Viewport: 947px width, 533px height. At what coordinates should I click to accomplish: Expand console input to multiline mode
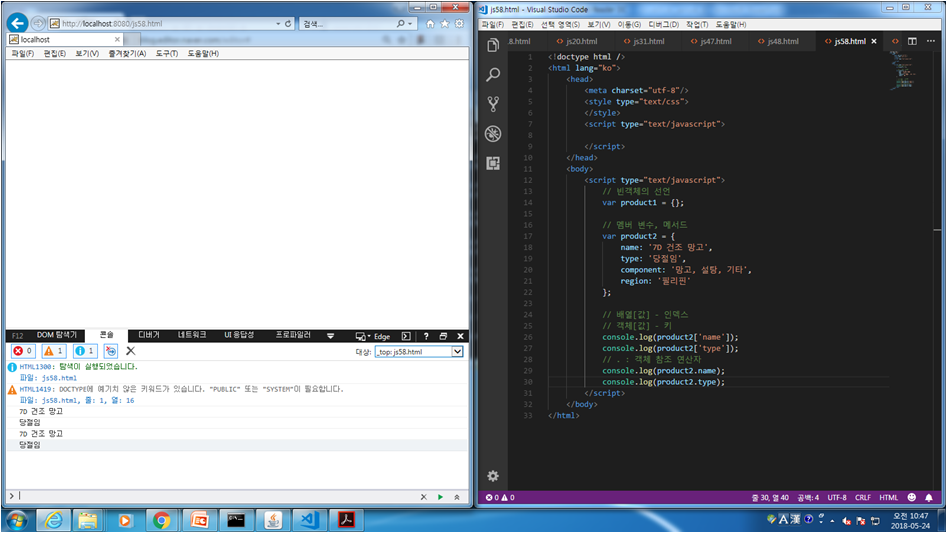(x=457, y=497)
